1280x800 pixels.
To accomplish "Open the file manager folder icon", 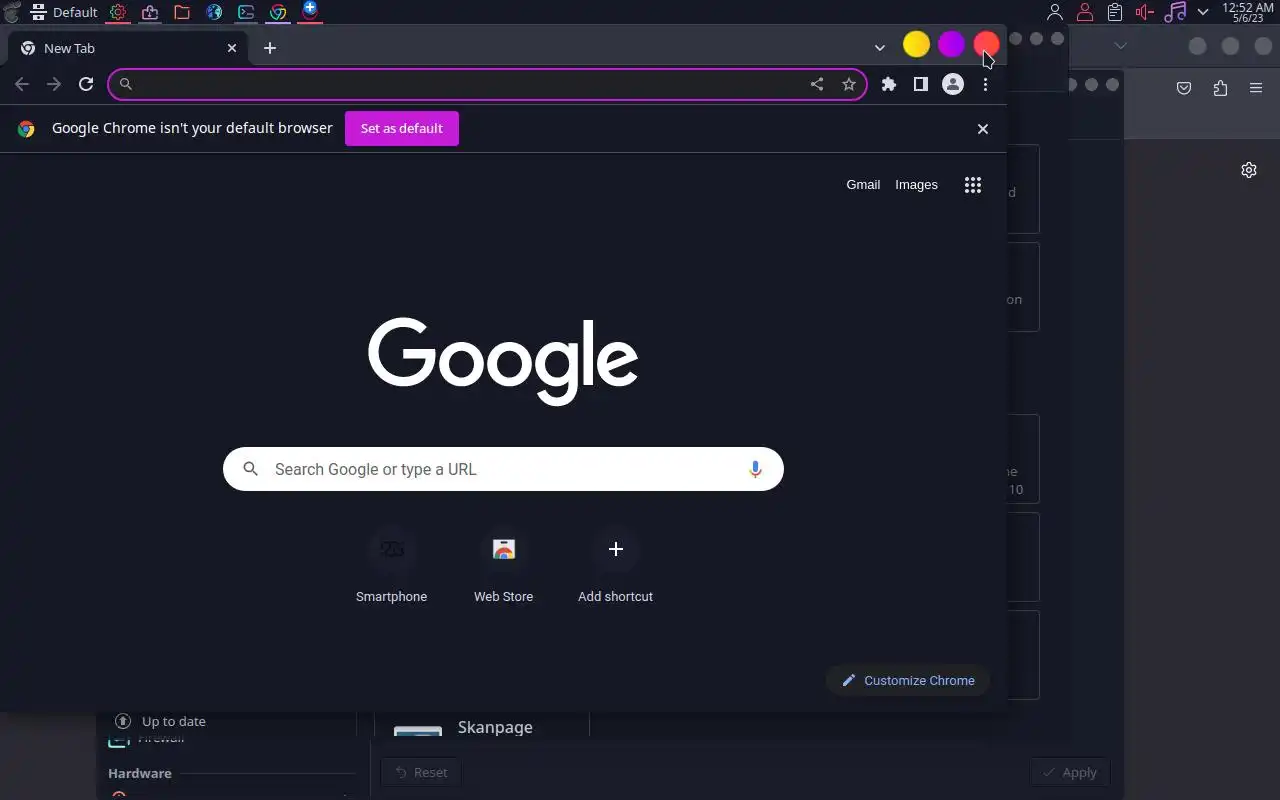I will pyautogui.click(x=182, y=12).
